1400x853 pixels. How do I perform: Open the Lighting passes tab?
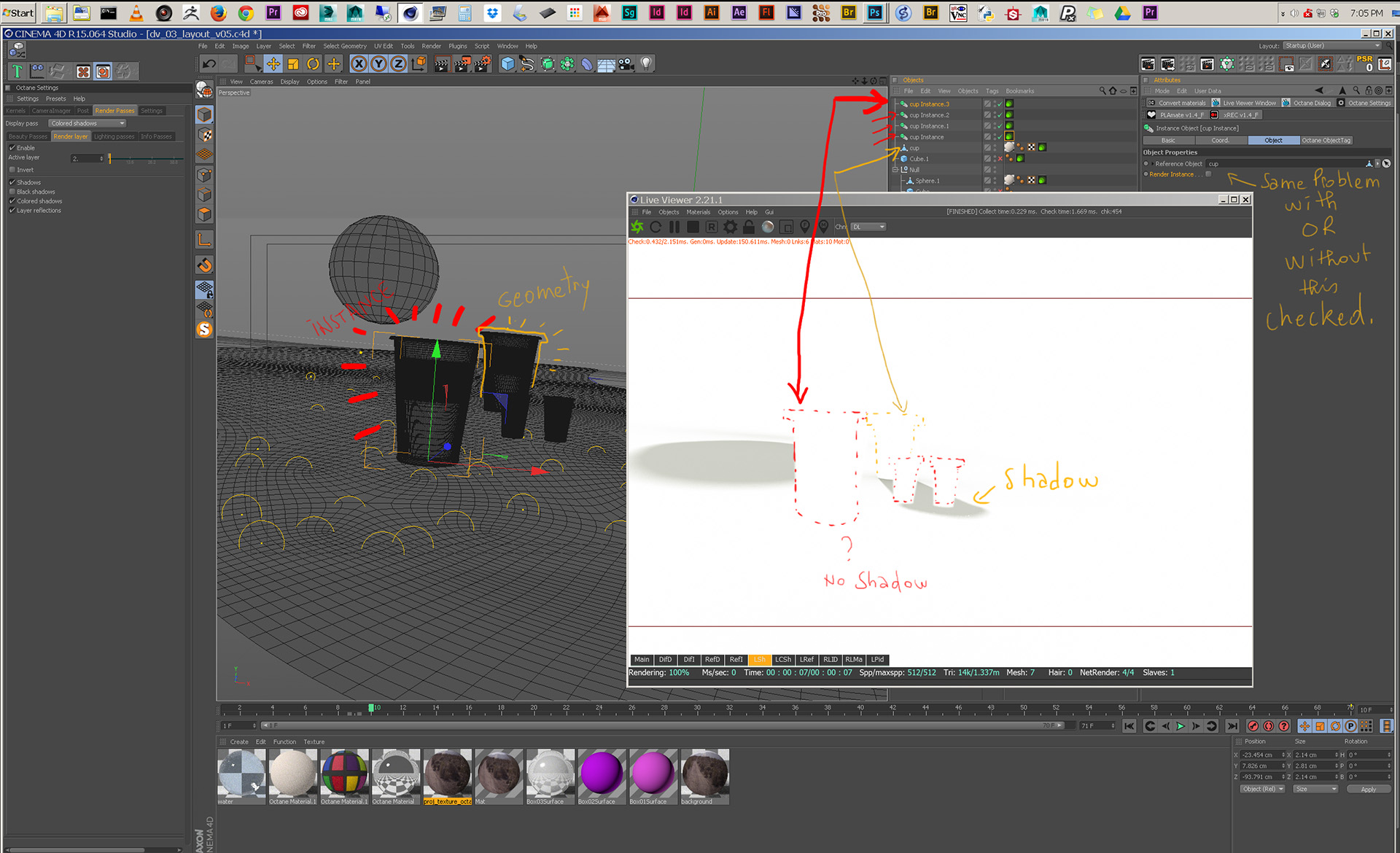114,136
